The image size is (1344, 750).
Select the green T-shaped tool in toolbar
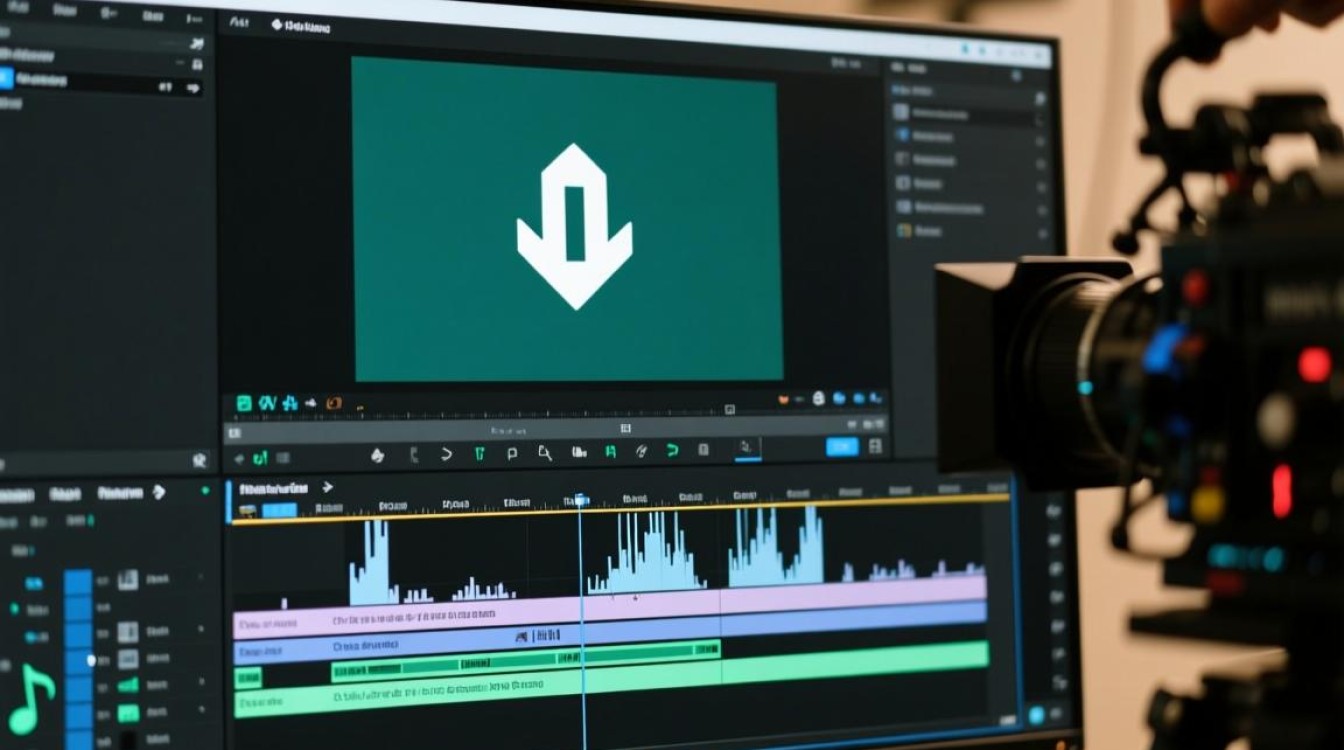point(479,454)
